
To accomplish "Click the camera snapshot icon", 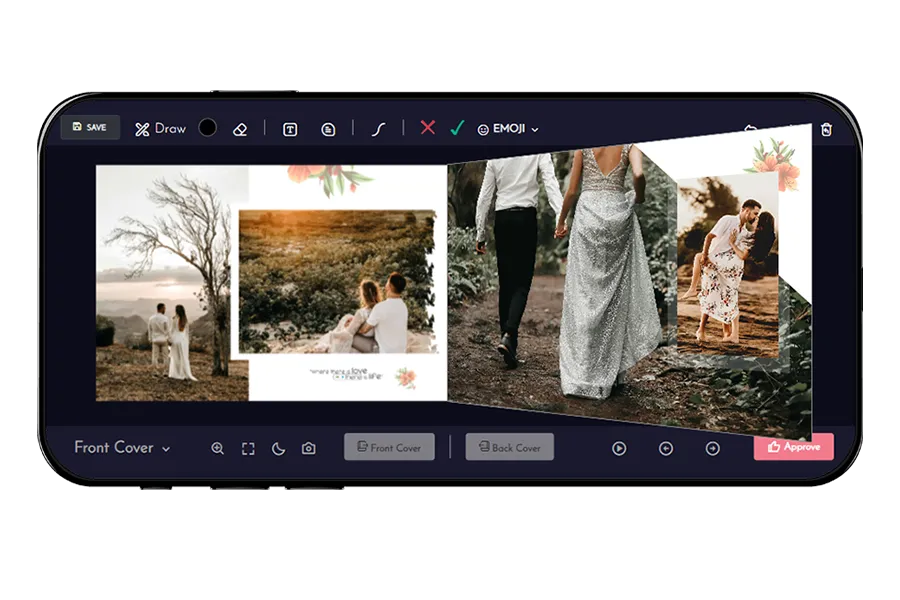I will click(x=309, y=448).
